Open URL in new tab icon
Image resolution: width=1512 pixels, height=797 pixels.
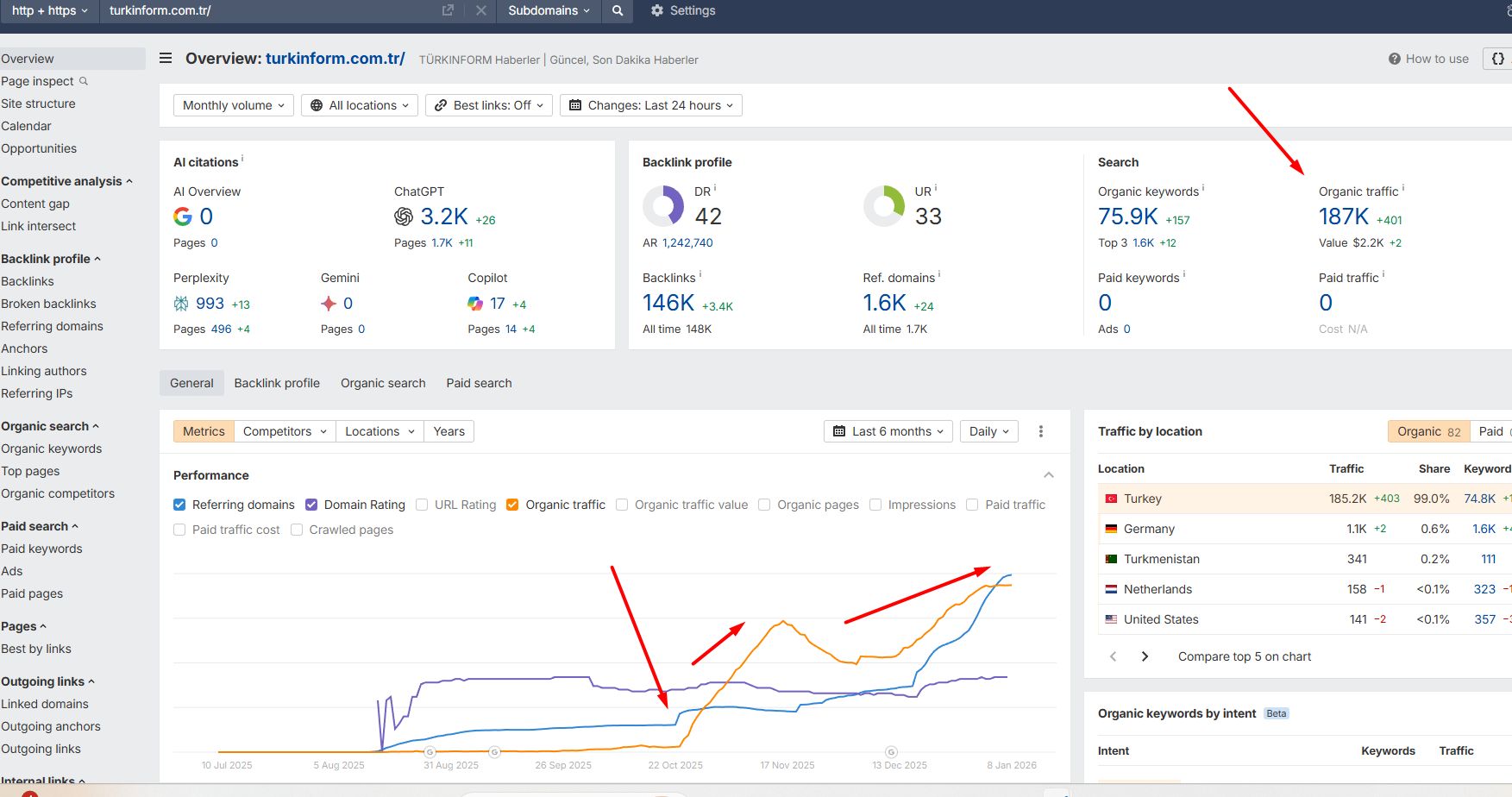tap(448, 11)
